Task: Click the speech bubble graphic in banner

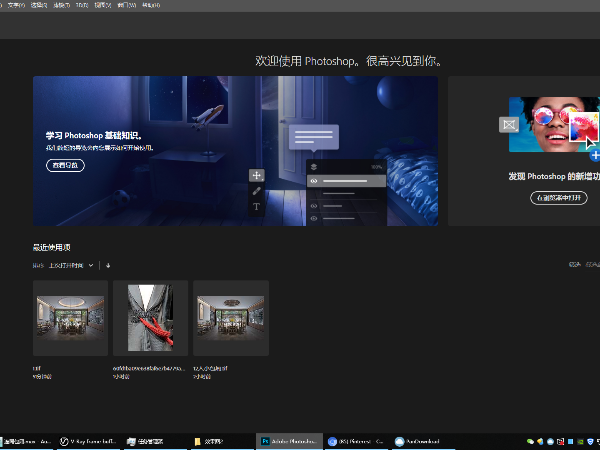Action: [x=314, y=137]
